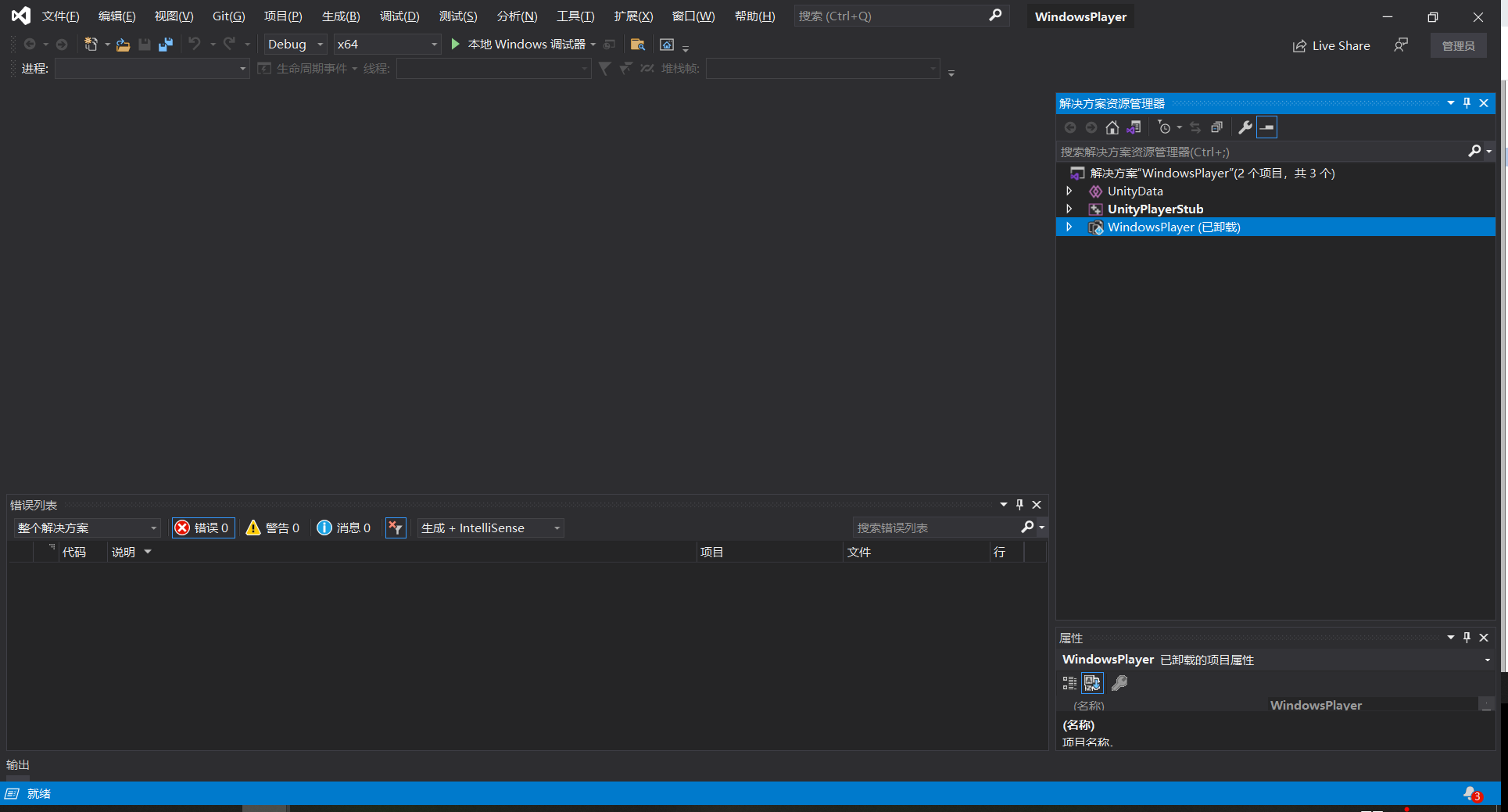Toggle auto-hide pin on Solution Explorer
The width and height of the screenshot is (1508, 812).
point(1467,103)
